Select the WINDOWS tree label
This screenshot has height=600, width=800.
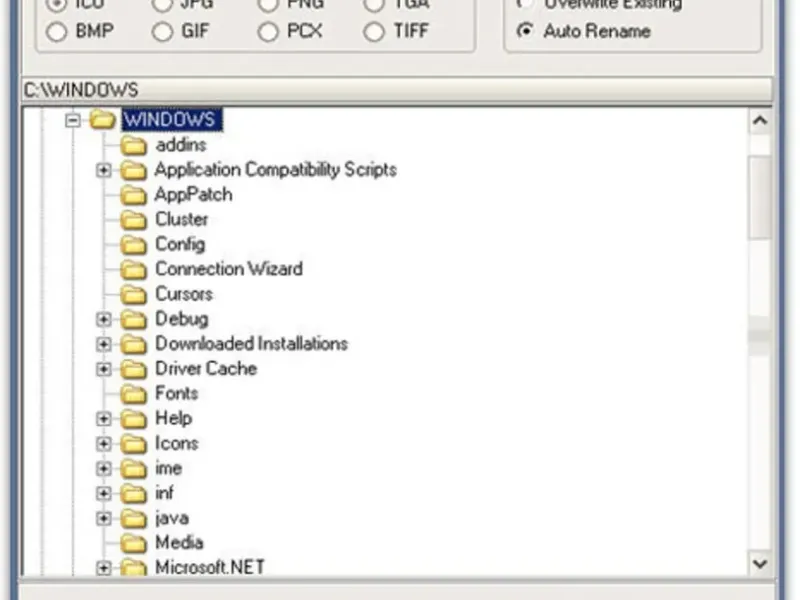point(172,120)
